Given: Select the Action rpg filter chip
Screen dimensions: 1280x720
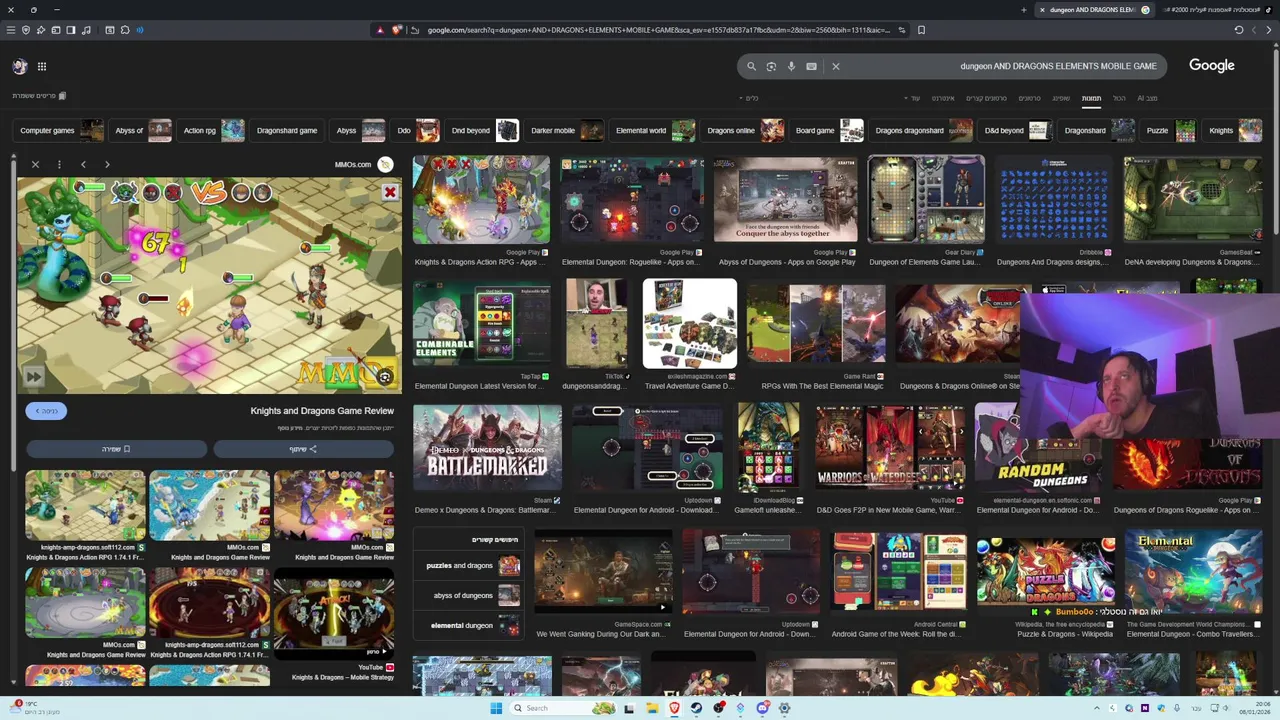Looking at the screenshot, I should point(212,130).
